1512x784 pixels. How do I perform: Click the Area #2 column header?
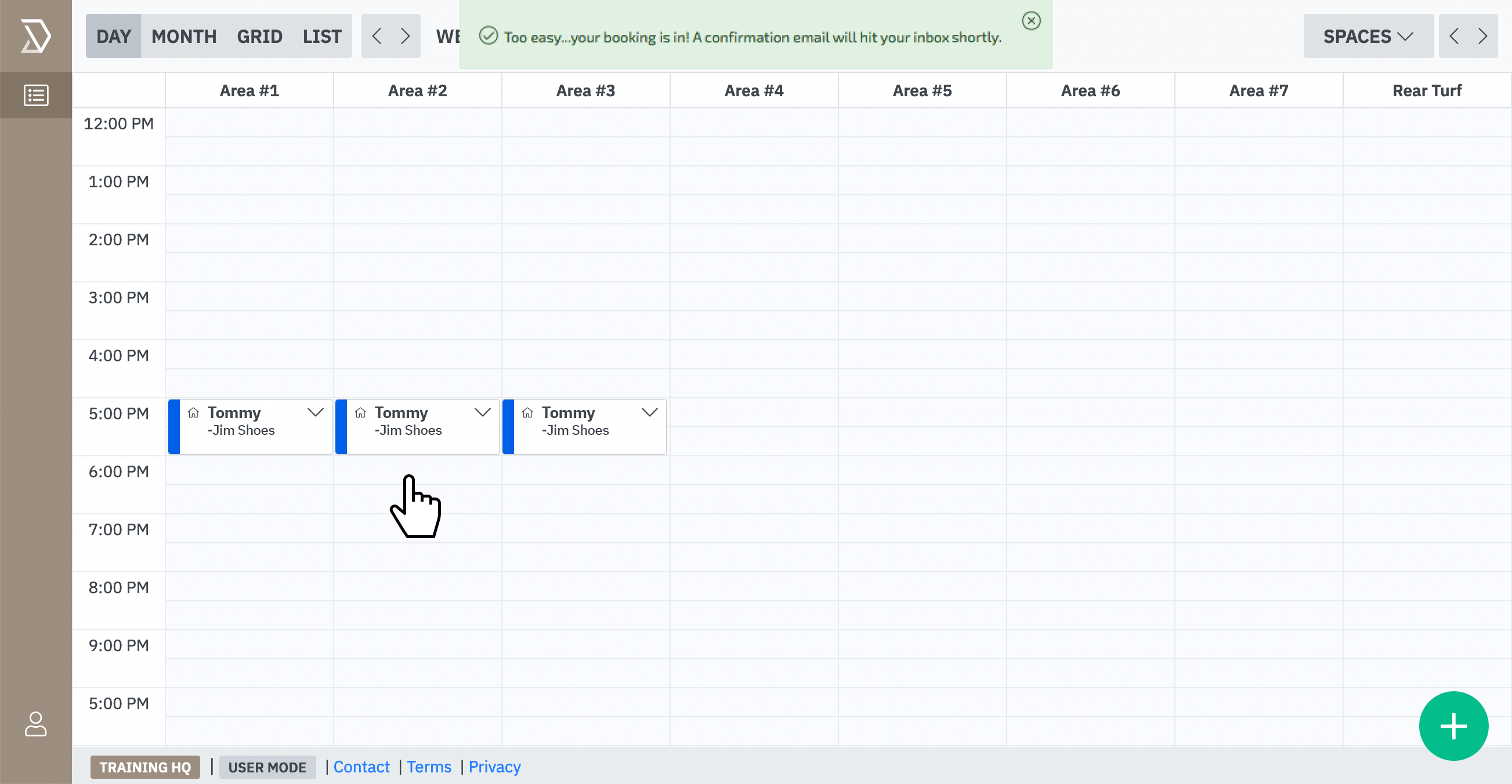point(417,90)
